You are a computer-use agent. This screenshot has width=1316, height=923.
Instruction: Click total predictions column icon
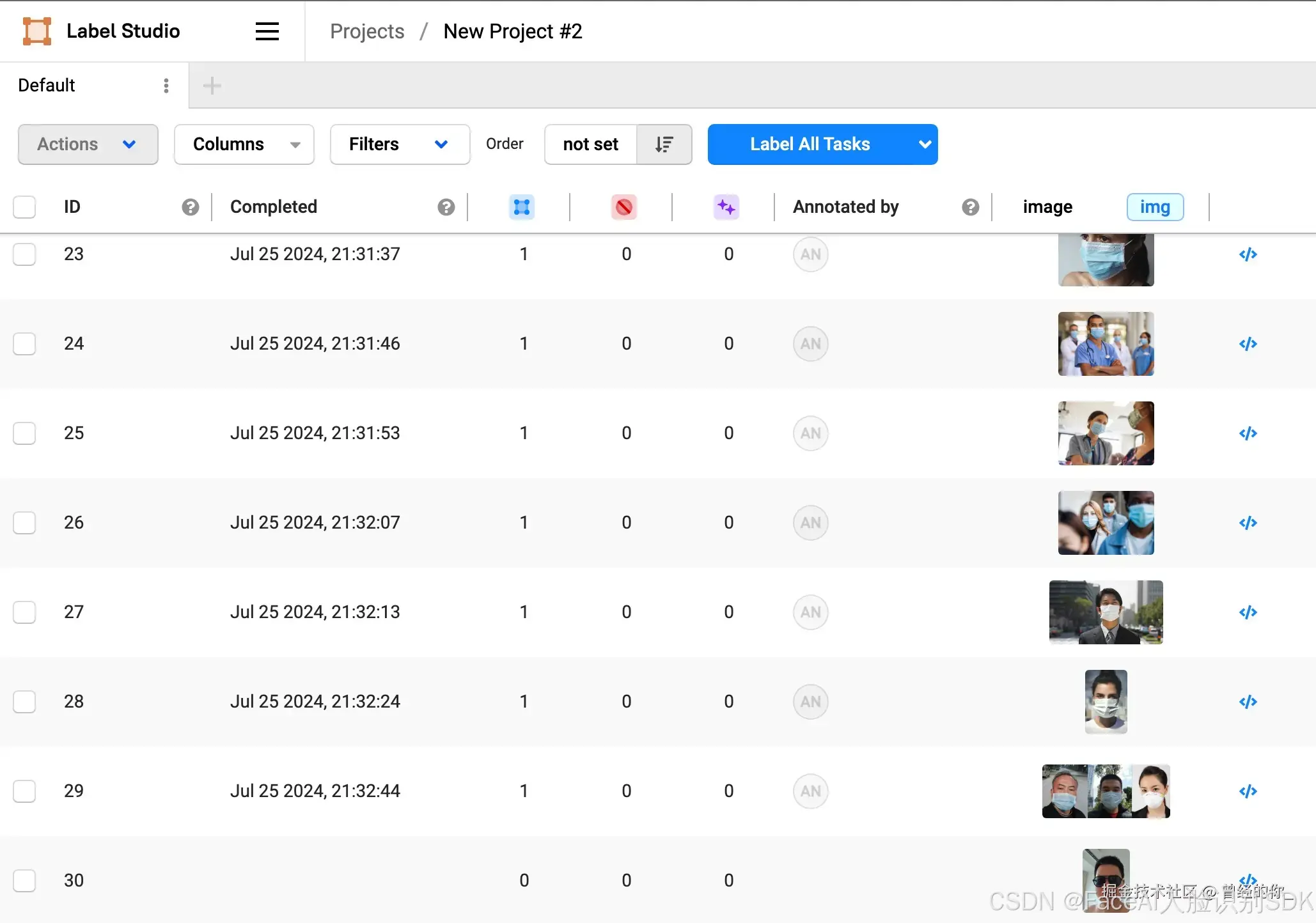pyautogui.click(x=726, y=207)
